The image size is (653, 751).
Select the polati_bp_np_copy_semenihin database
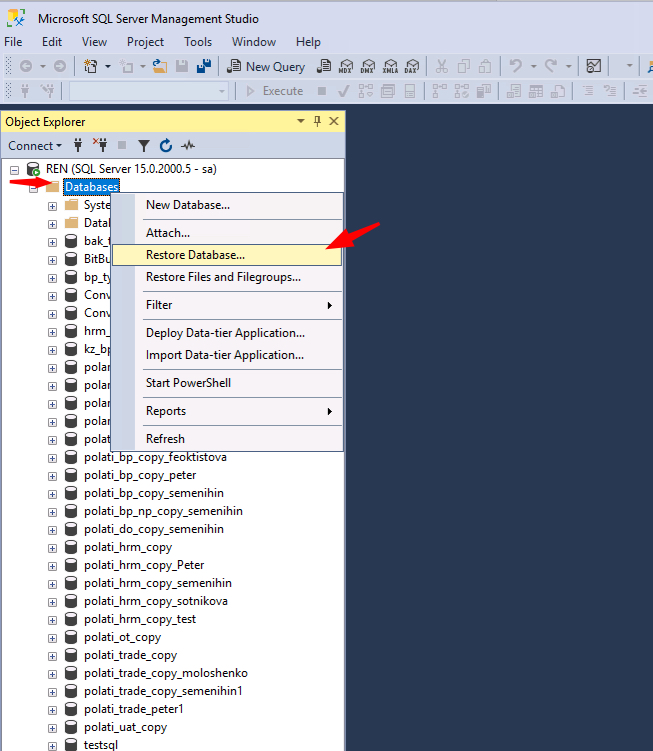(x=163, y=512)
